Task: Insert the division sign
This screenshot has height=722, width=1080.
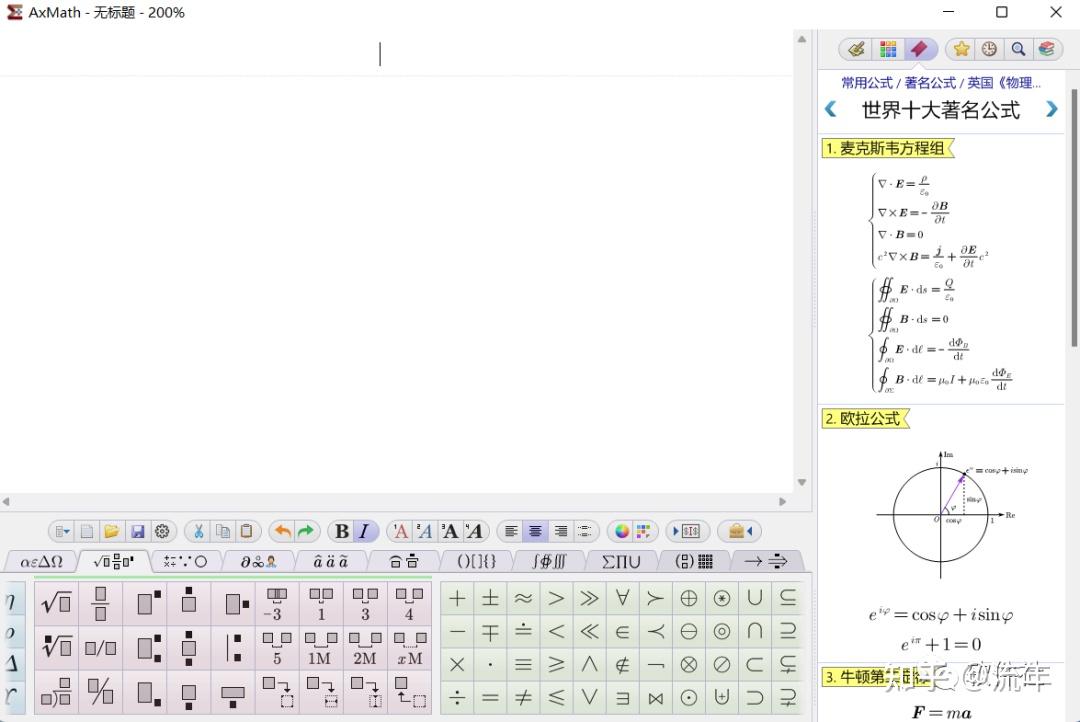Action: point(457,698)
